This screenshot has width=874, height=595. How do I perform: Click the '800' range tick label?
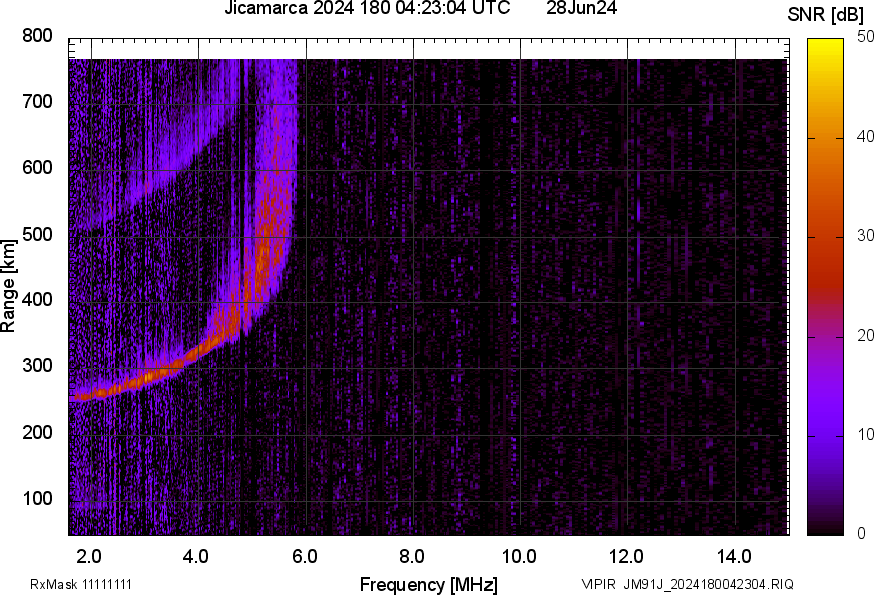[x=37, y=36]
